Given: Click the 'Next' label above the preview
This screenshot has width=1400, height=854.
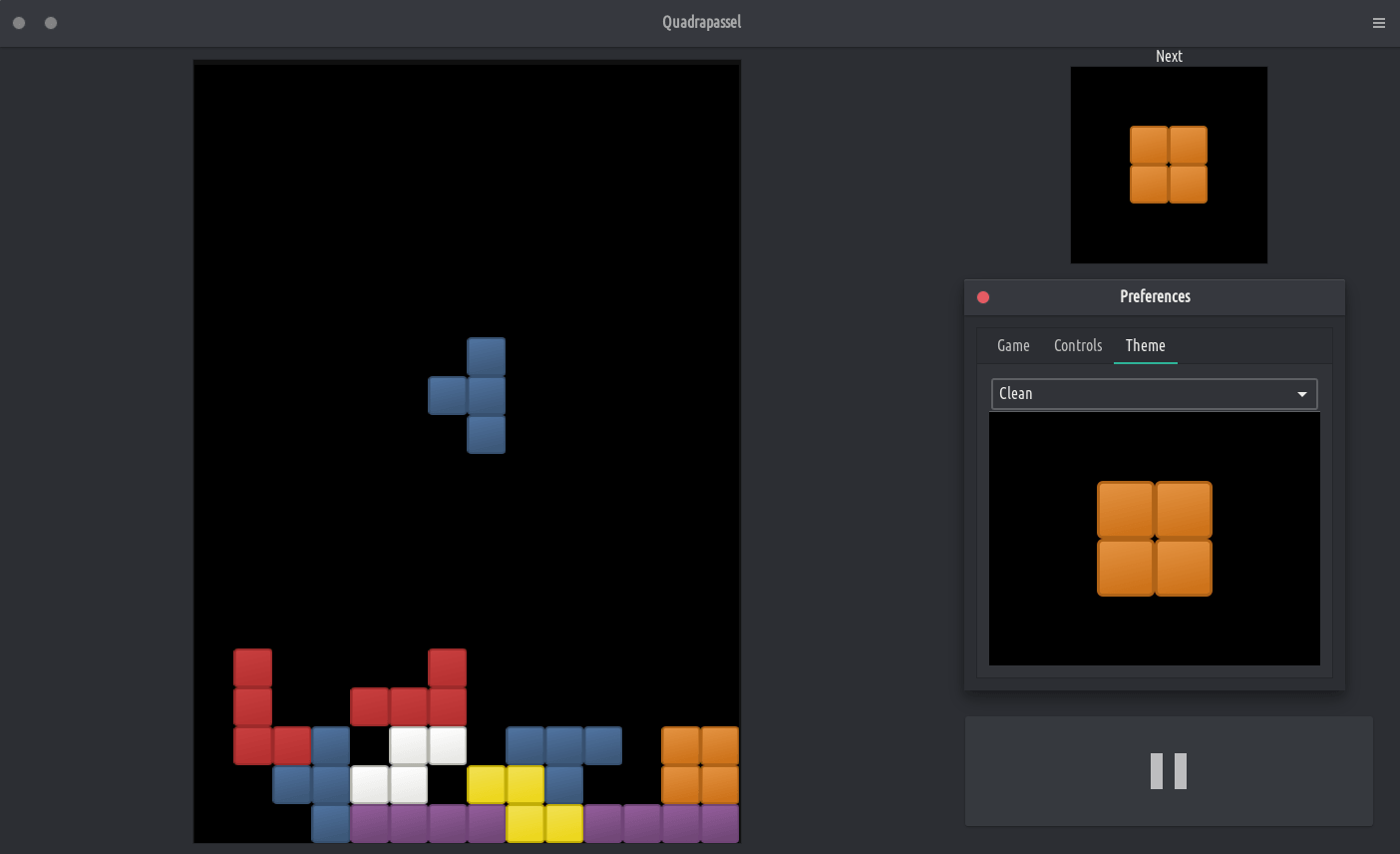Looking at the screenshot, I should (x=1169, y=56).
